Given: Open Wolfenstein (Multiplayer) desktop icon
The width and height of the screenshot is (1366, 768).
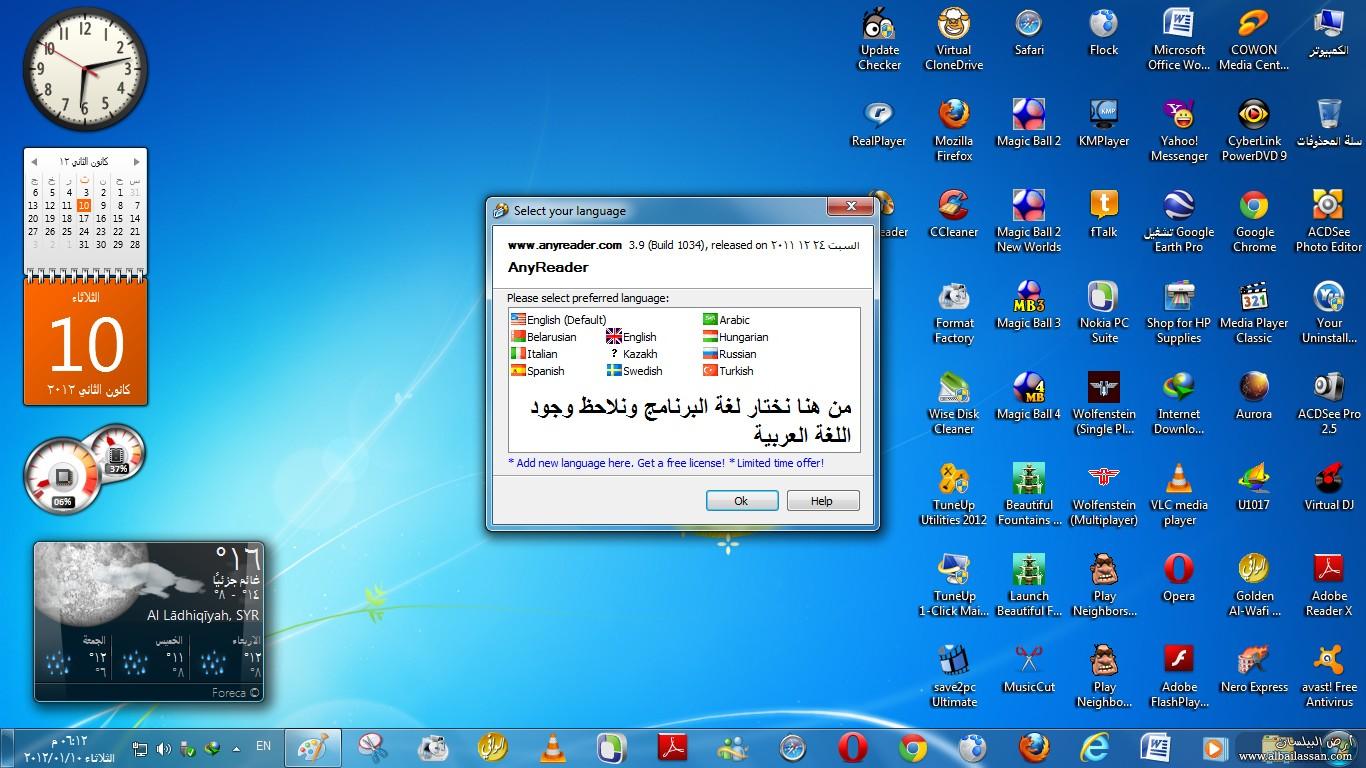Looking at the screenshot, I should pos(1104,495).
